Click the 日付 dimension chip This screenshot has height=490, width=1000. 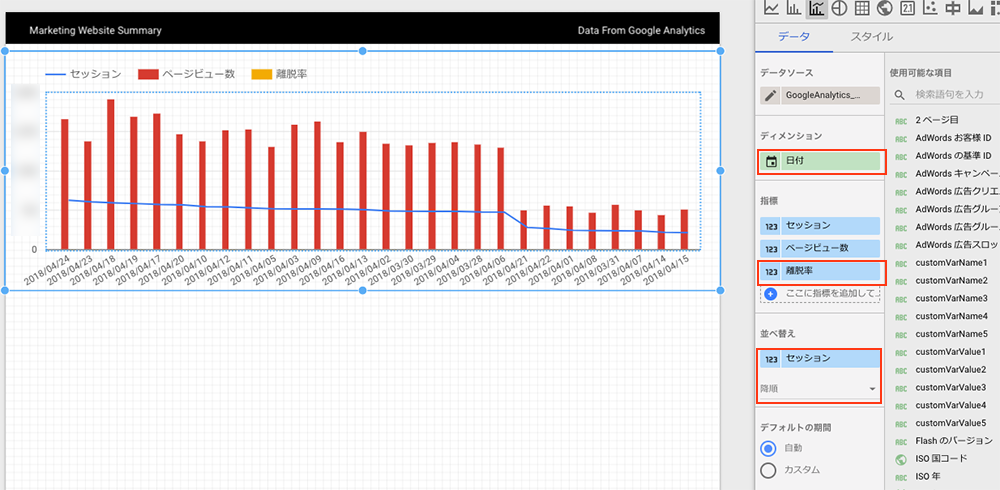pos(820,161)
